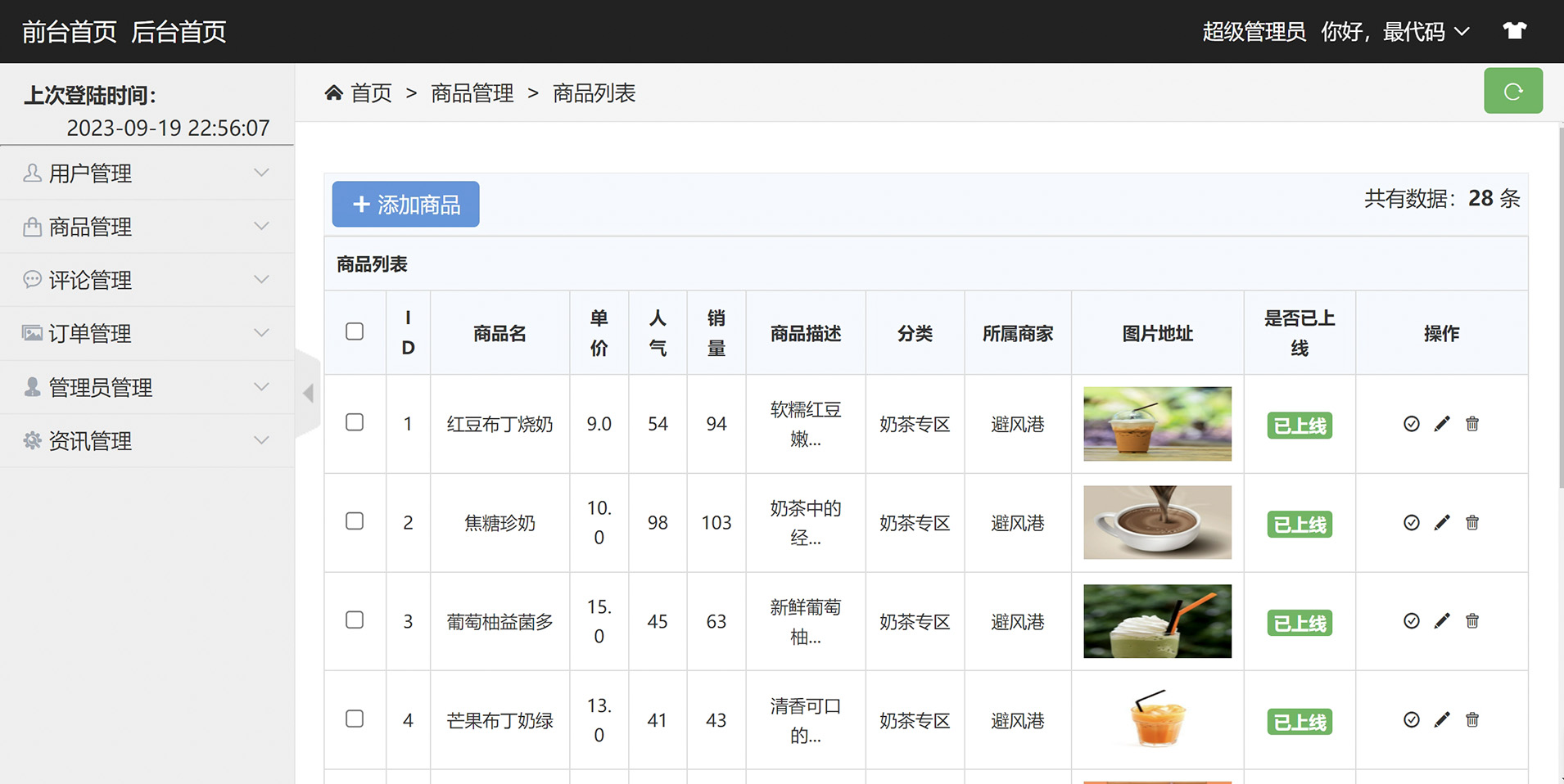Edit 葡萄柚益菌多 with pencil icon

coord(1442,621)
